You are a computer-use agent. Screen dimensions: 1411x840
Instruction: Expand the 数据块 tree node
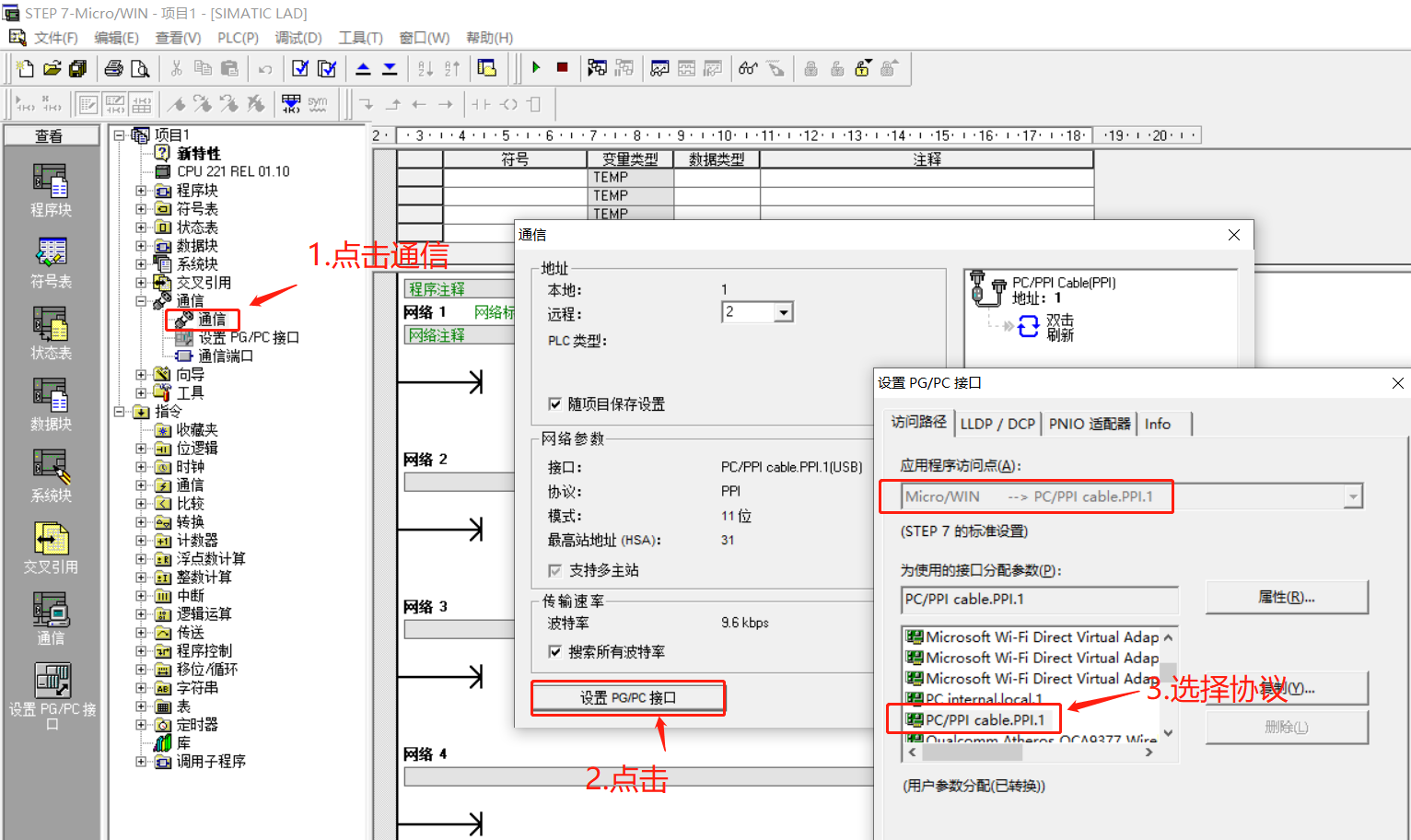(x=141, y=246)
